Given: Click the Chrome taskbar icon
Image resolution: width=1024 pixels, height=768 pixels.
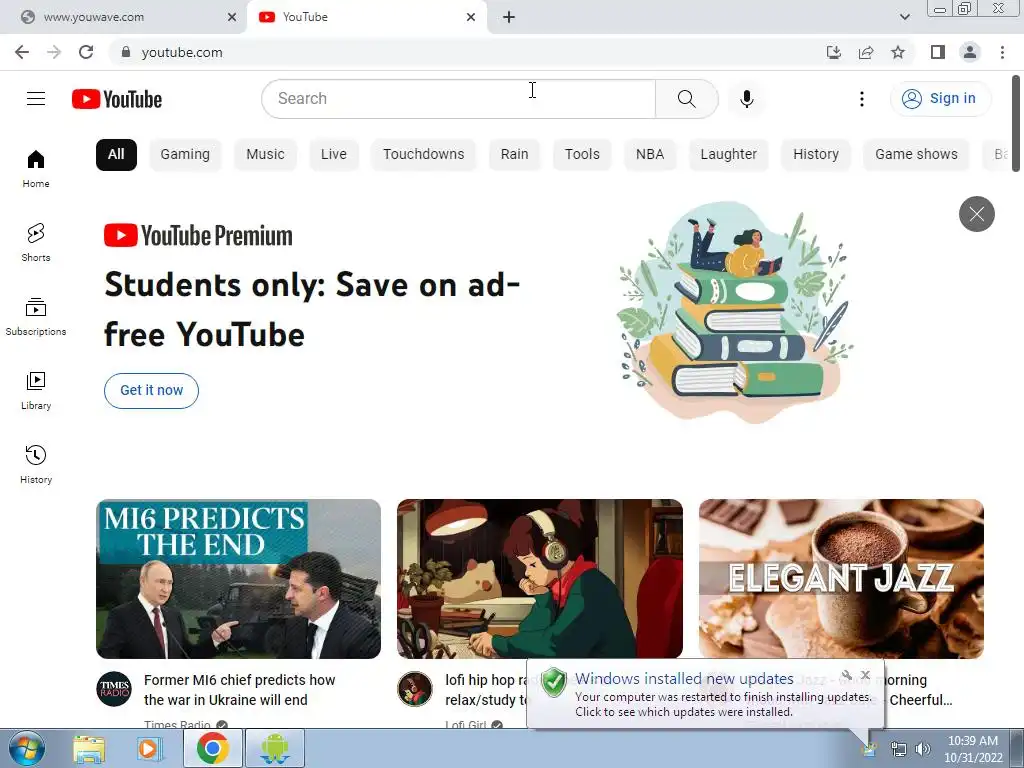Looking at the screenshot, I should coord(212,748).
